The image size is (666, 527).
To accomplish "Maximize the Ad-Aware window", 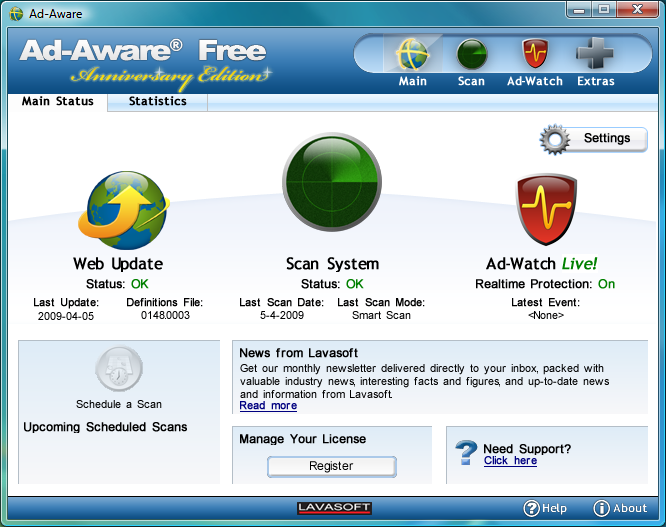I will point(604,10).
